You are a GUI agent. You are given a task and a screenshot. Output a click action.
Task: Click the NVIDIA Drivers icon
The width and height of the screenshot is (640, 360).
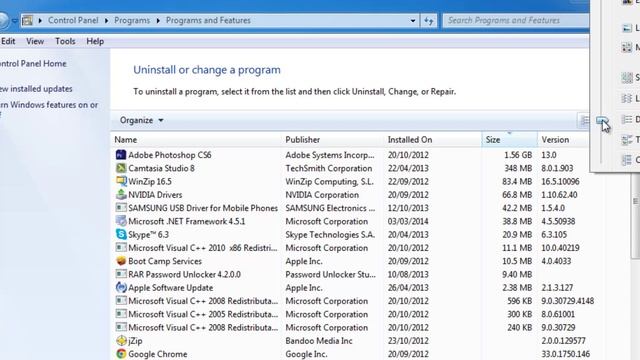click(121, 195)
